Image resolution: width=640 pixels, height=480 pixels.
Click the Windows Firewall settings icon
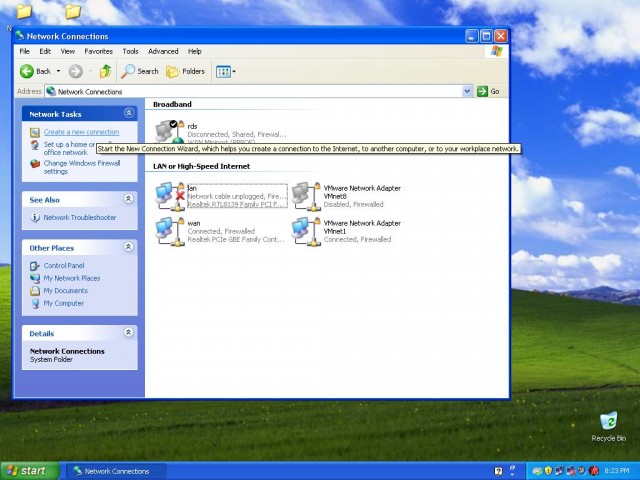pos(35,164)
